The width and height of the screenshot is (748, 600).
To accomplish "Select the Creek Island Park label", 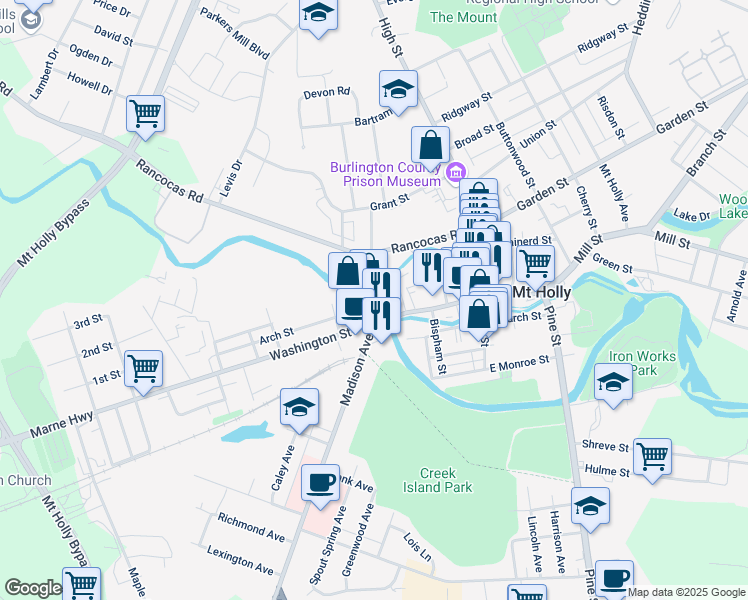I will (x=437, y=480).
